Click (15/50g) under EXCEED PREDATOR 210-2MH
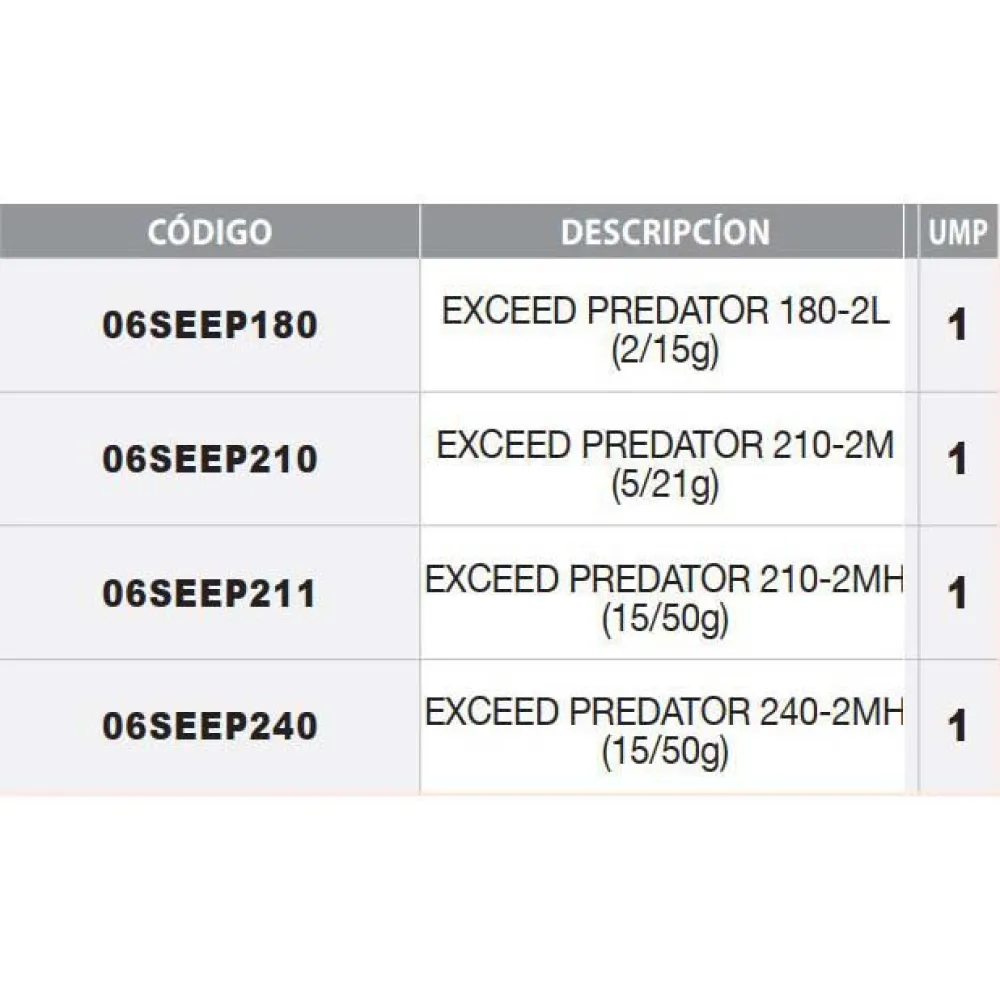 (665, 621)
